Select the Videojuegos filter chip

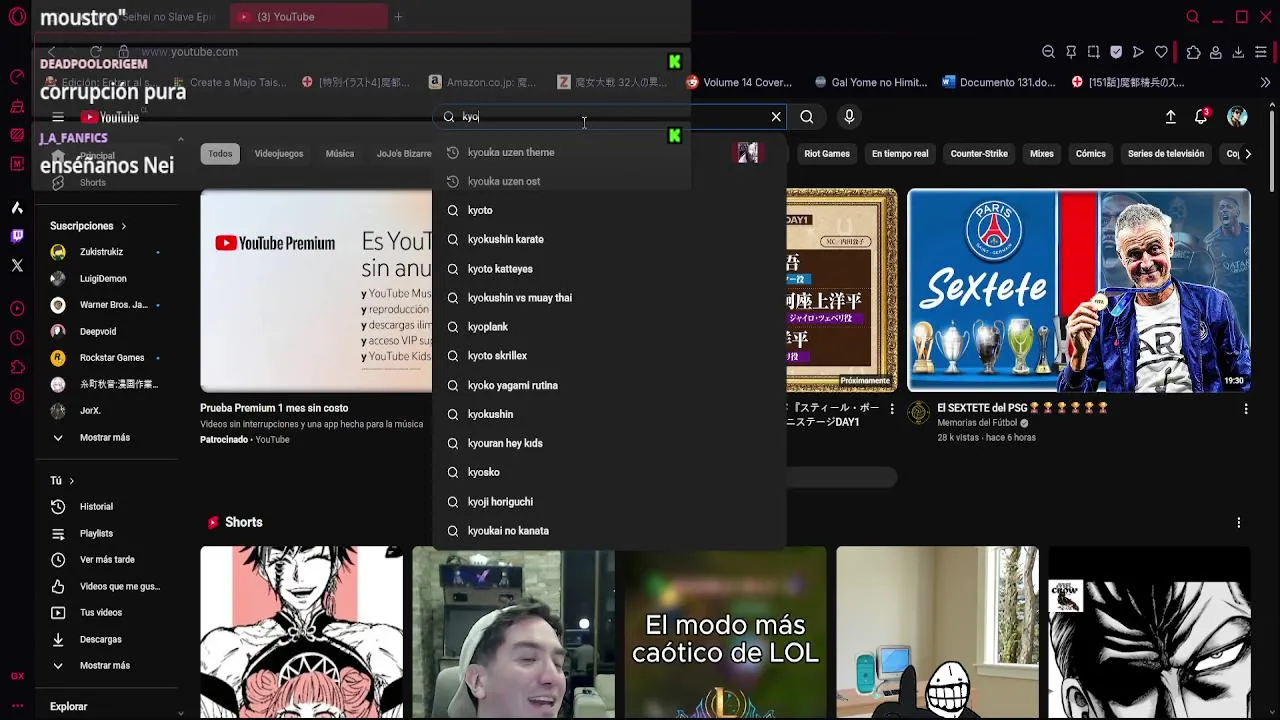point(279,154)
